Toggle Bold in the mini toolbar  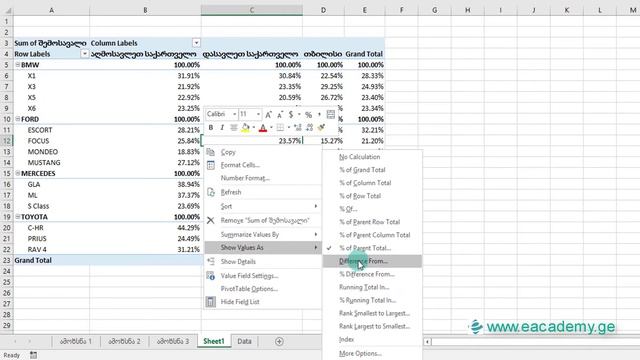[211, 128]
